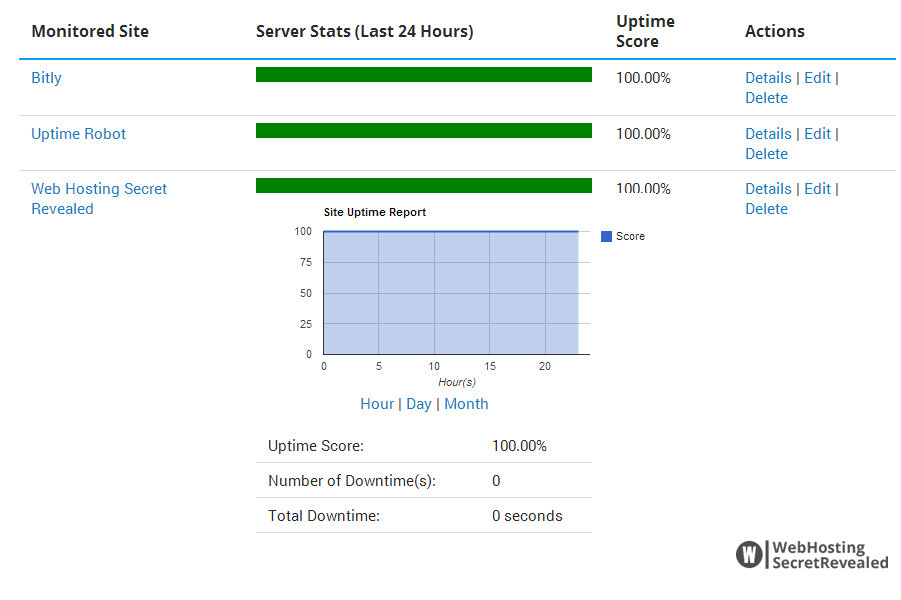Open the Bitly monitored site link

pos(46,78)
